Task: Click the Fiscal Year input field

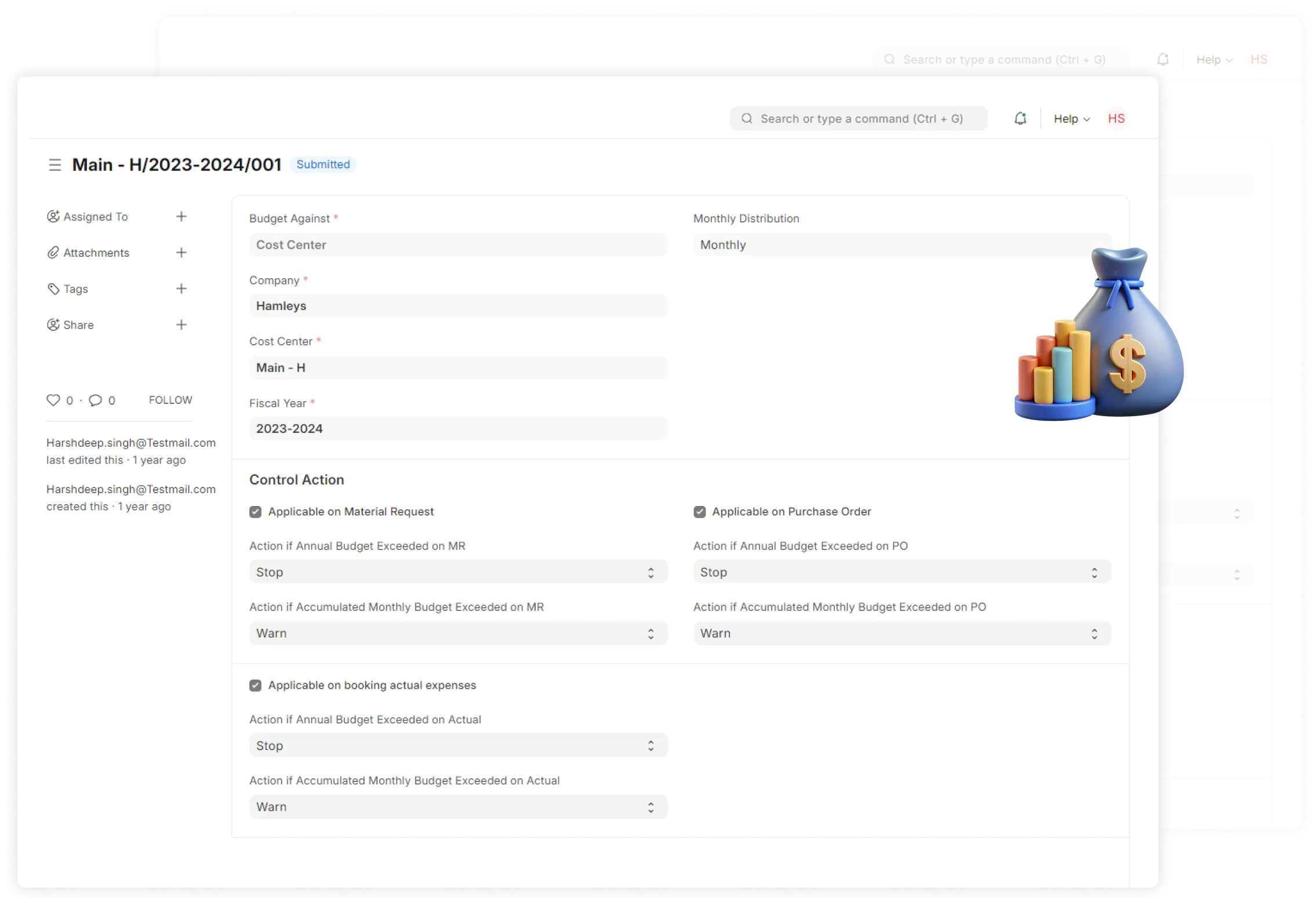Action: [x=458, y=428]
